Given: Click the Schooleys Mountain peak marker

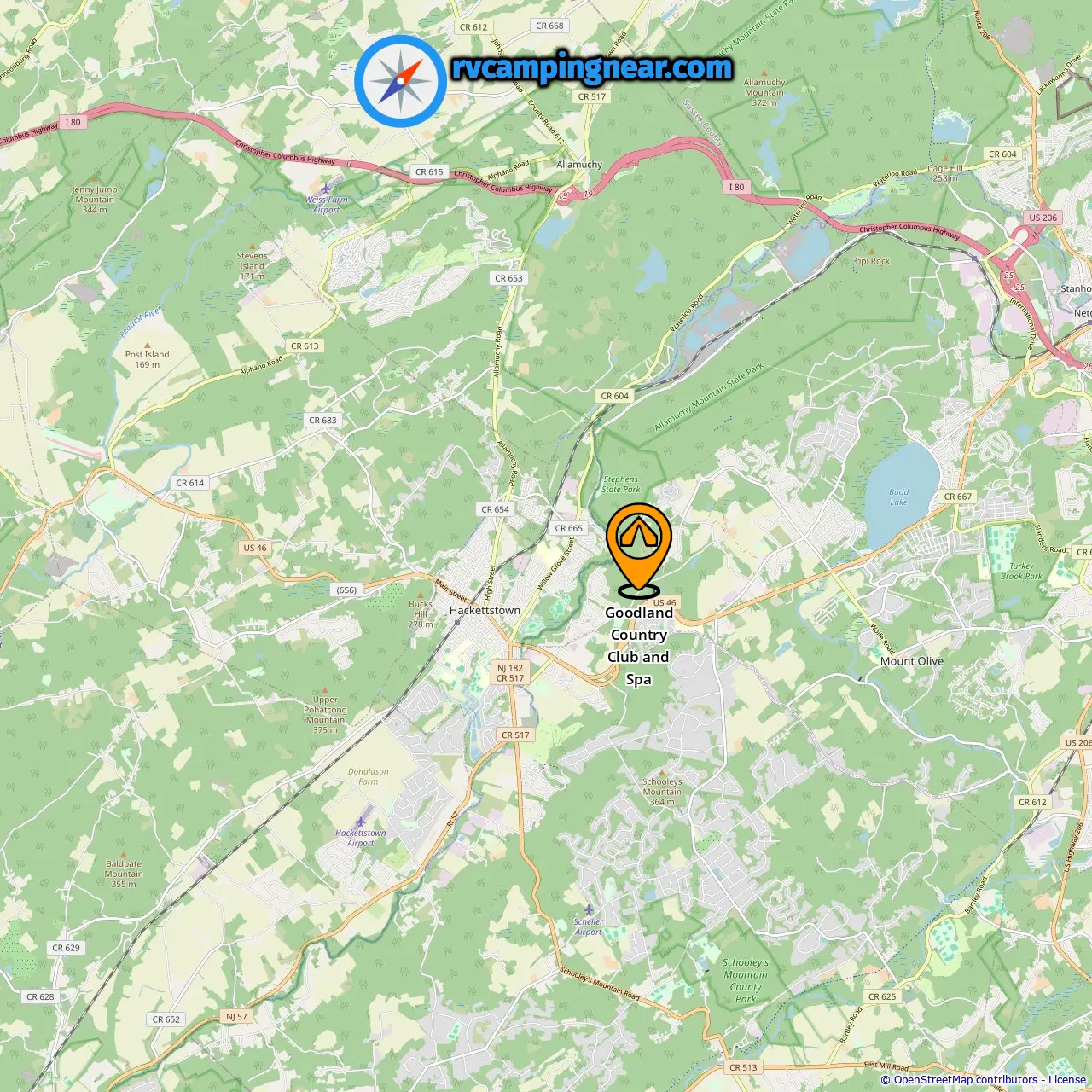Looking at the screenshot, I should click(x=662, y=772).
